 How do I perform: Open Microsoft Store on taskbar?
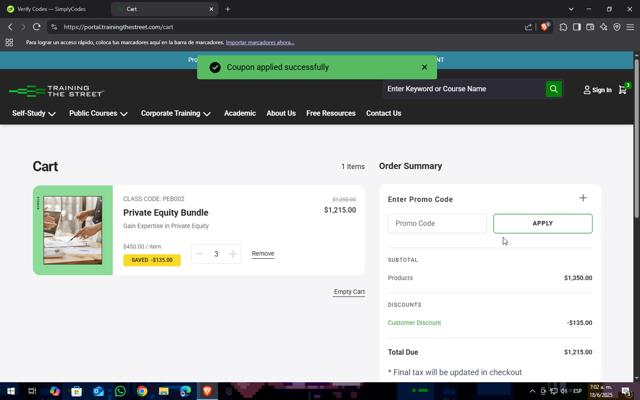point(76,391)
